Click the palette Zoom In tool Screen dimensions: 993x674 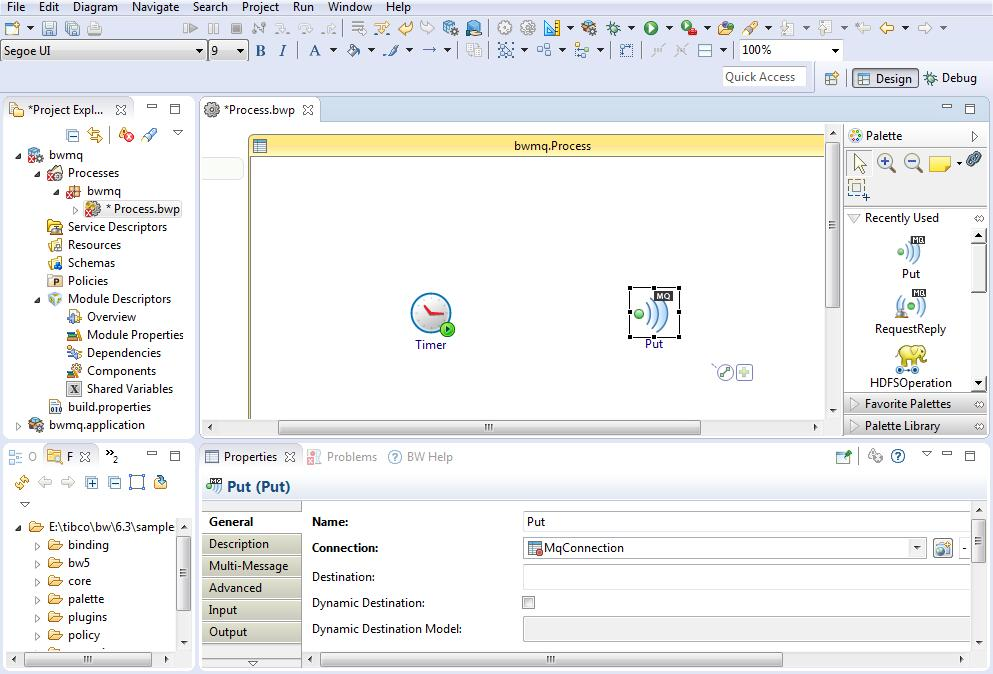(x=886, y=163)
